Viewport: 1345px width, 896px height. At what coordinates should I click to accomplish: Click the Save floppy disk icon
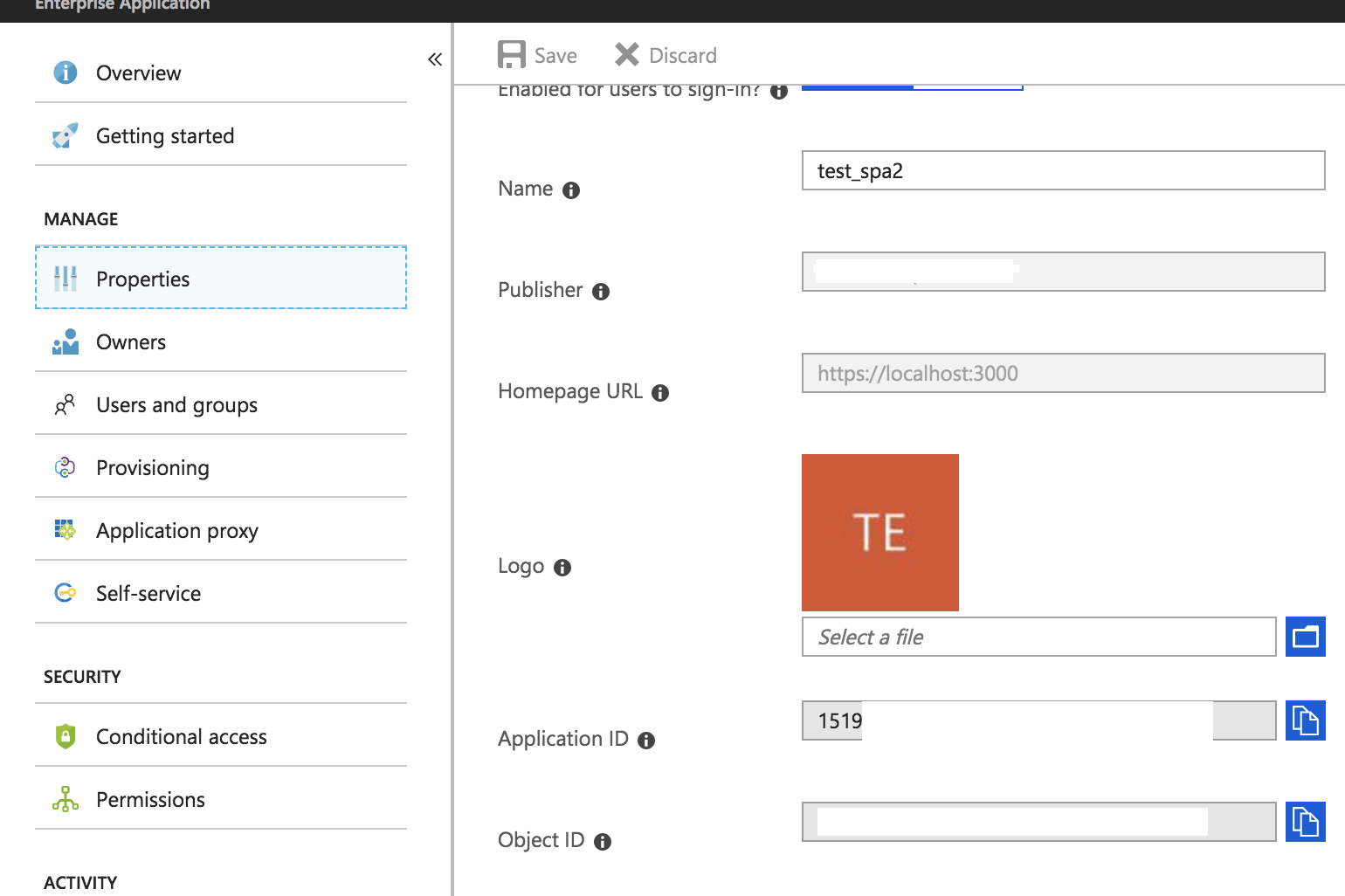(512, 54)
